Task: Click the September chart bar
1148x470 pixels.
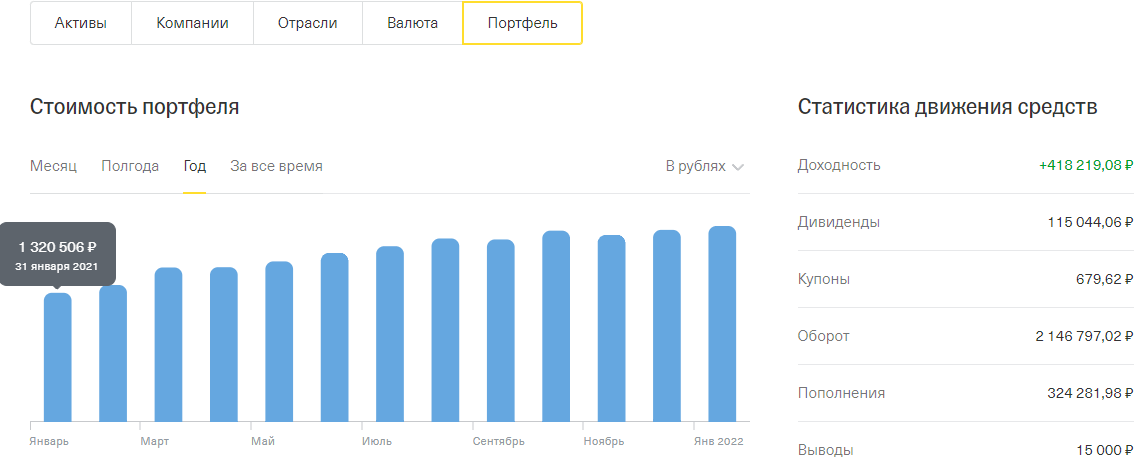Action: [x=501, y=331]
